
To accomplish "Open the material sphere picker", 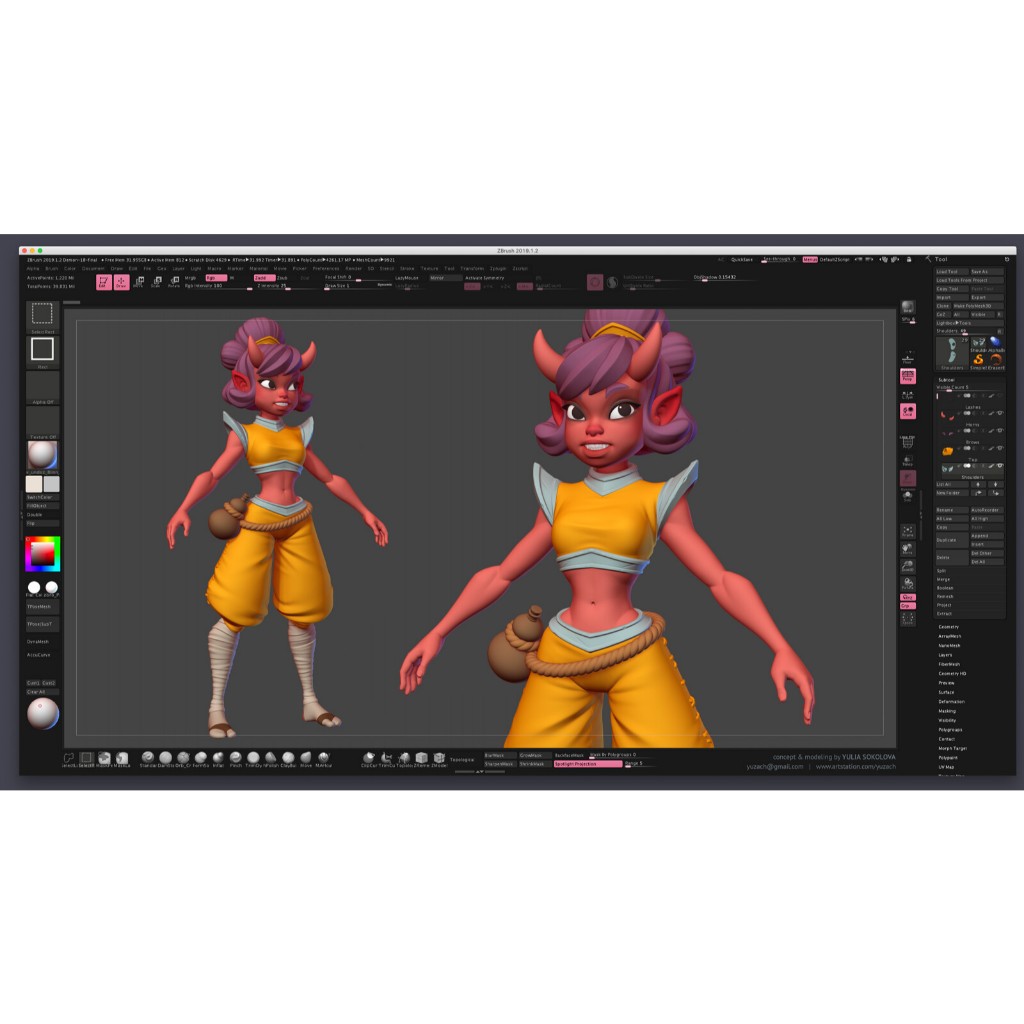I will [x=42, y=456].
